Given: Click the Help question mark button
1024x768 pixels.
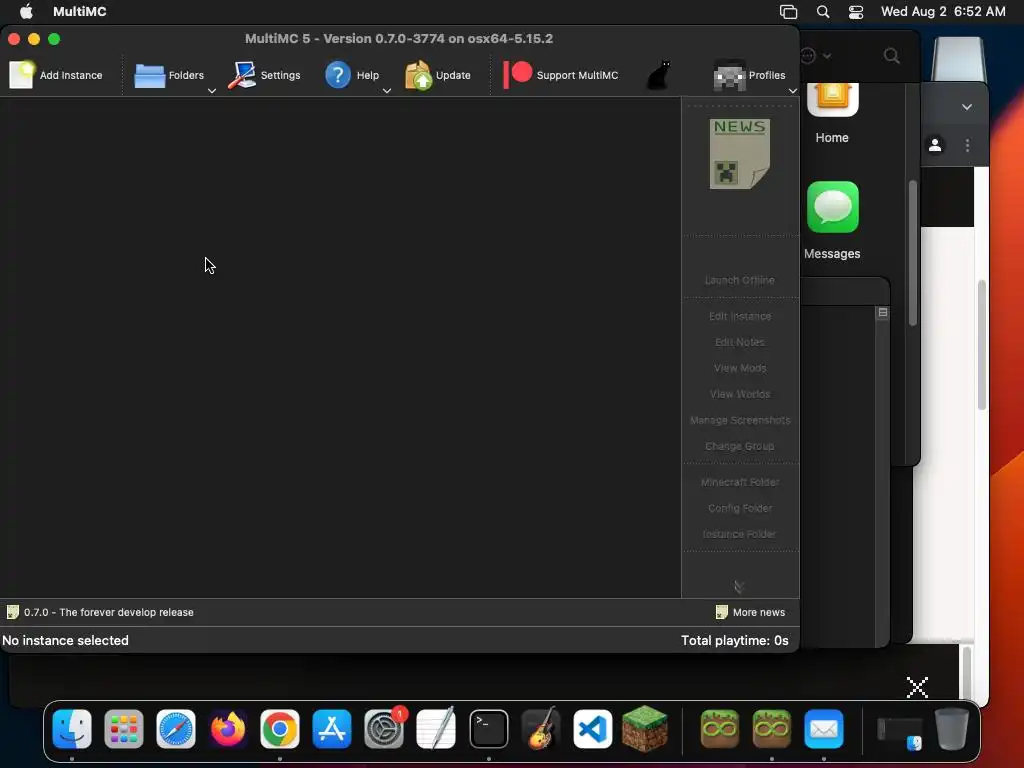Looking at the screenshot, I should [x=352, y=75].
